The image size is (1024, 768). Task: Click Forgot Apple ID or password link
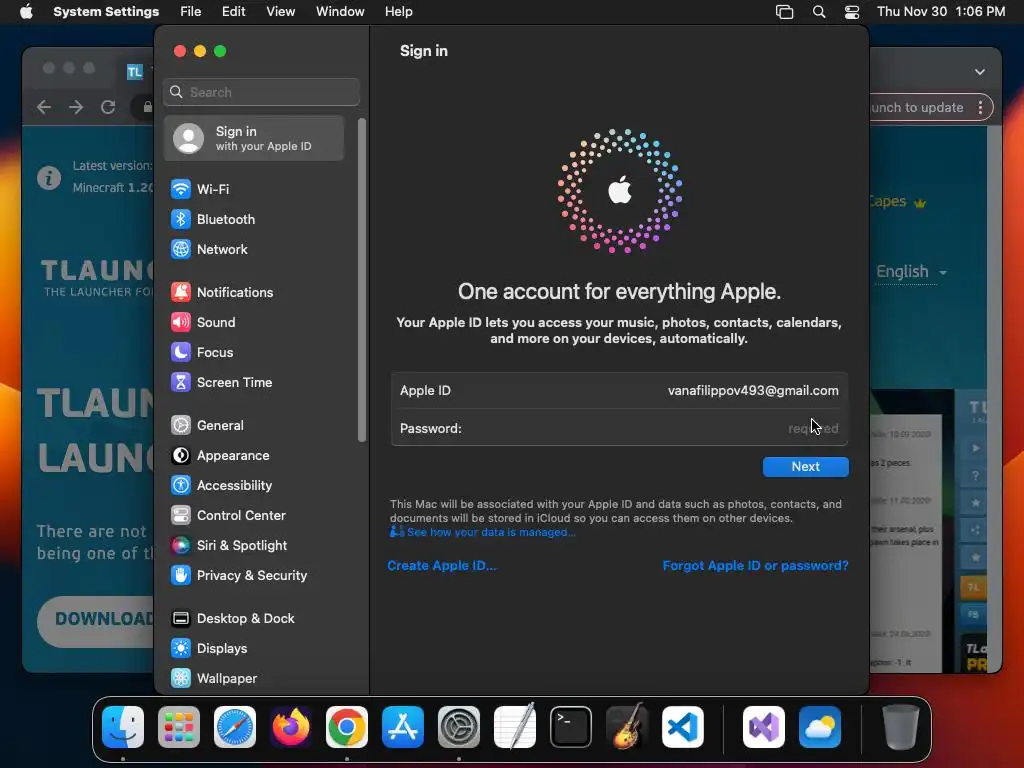coord(756,566)
